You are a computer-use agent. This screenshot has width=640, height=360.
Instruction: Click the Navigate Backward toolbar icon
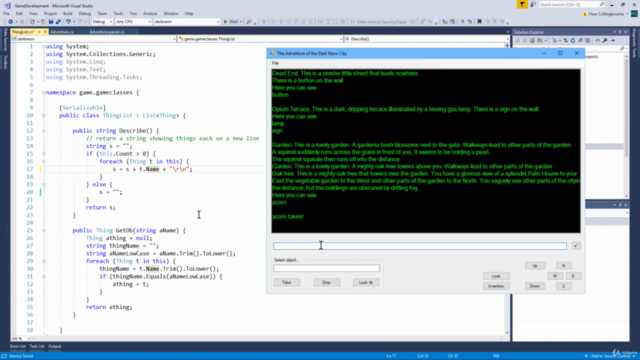pos(10,22)
